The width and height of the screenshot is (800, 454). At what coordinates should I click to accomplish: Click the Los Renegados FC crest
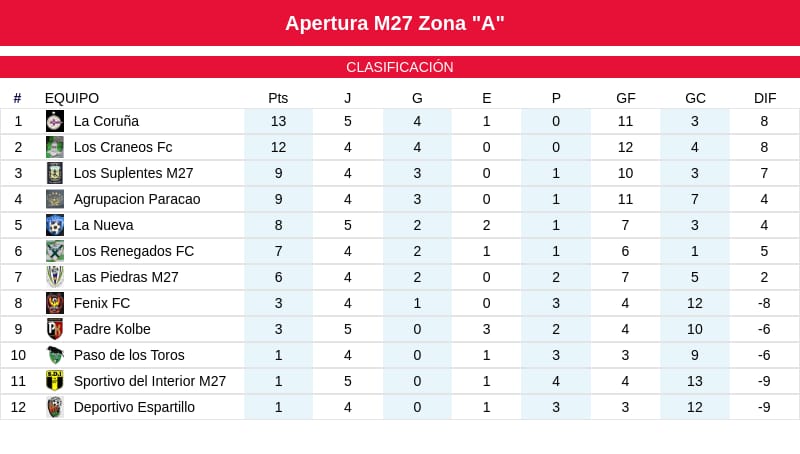coord(55,251)
